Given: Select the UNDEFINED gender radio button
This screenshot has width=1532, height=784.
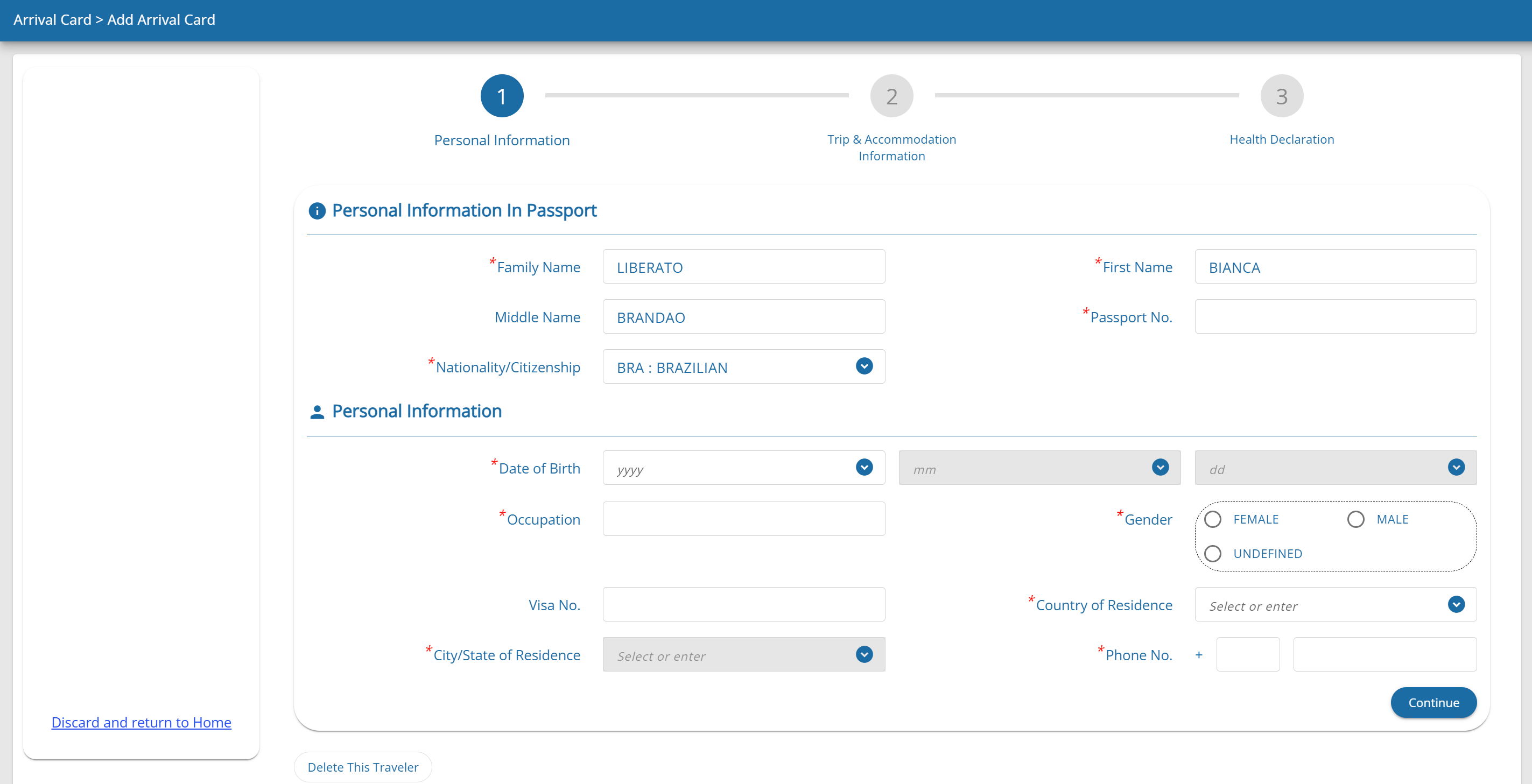Looking at the screenshot, I should (x=1213, y=554).
